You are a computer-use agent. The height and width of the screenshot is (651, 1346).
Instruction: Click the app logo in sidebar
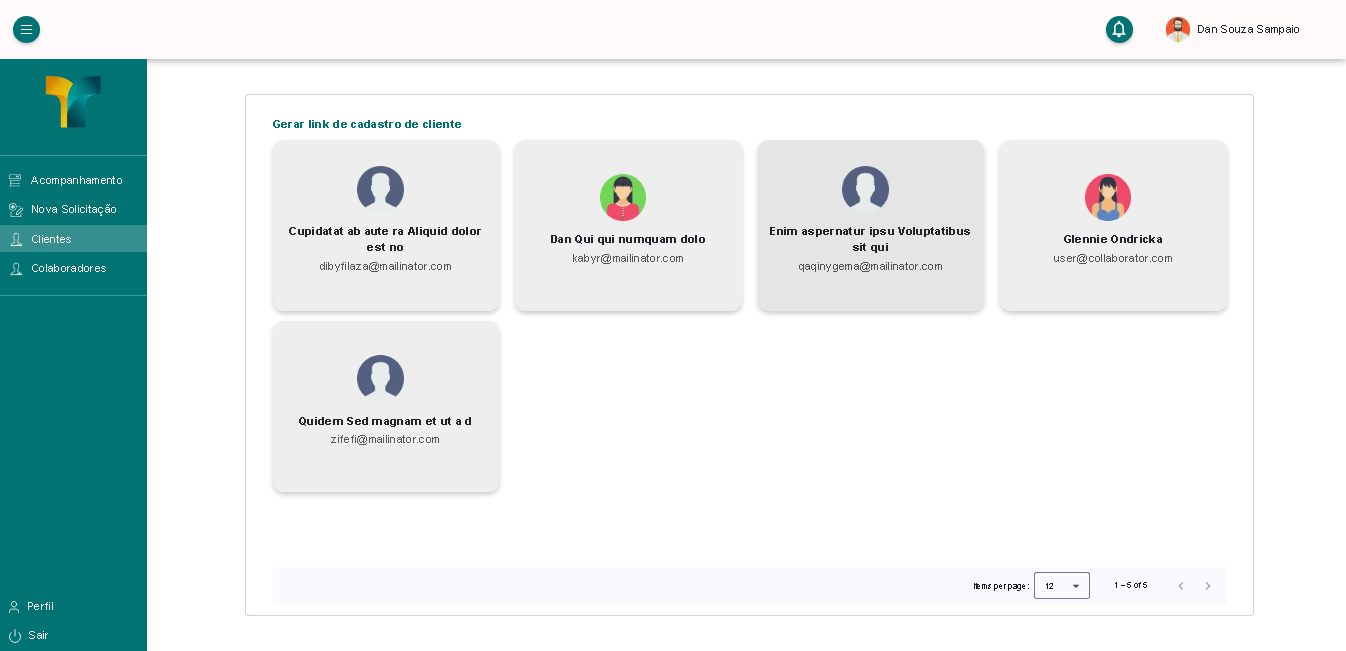pyautogui.click(x=73, y=101)
